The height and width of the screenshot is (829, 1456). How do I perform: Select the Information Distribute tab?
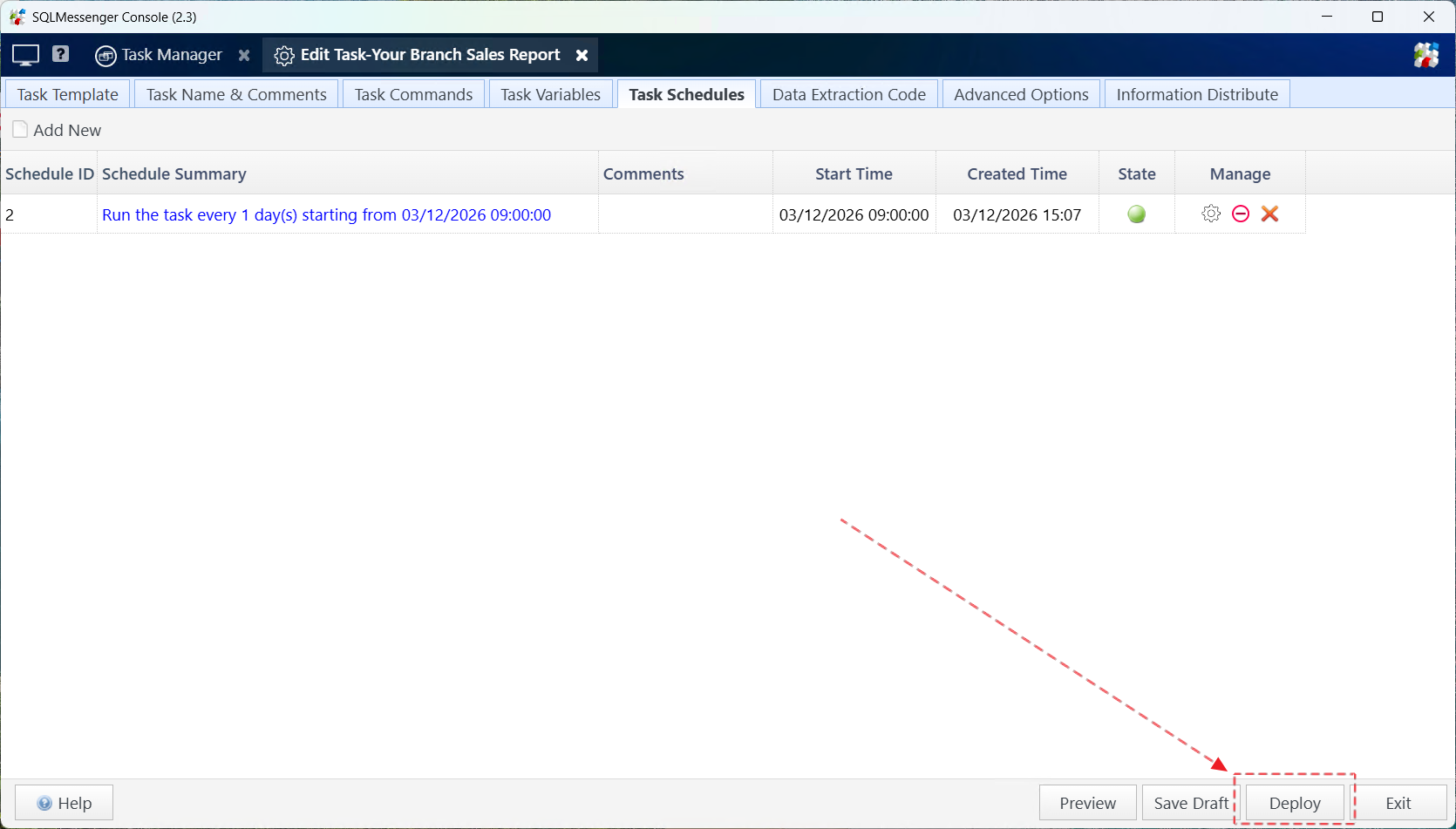point(1197,94)
